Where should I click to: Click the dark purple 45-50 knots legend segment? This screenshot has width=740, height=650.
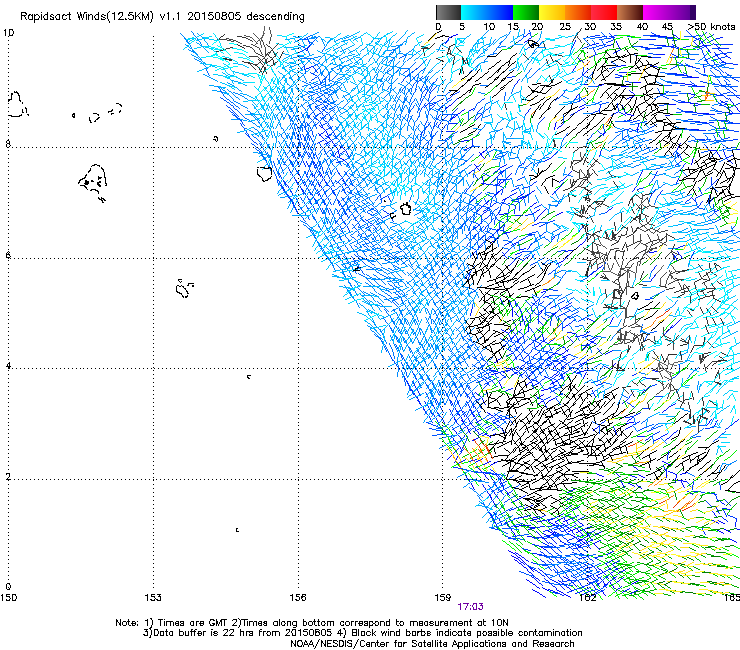click(x=682, y=12)
